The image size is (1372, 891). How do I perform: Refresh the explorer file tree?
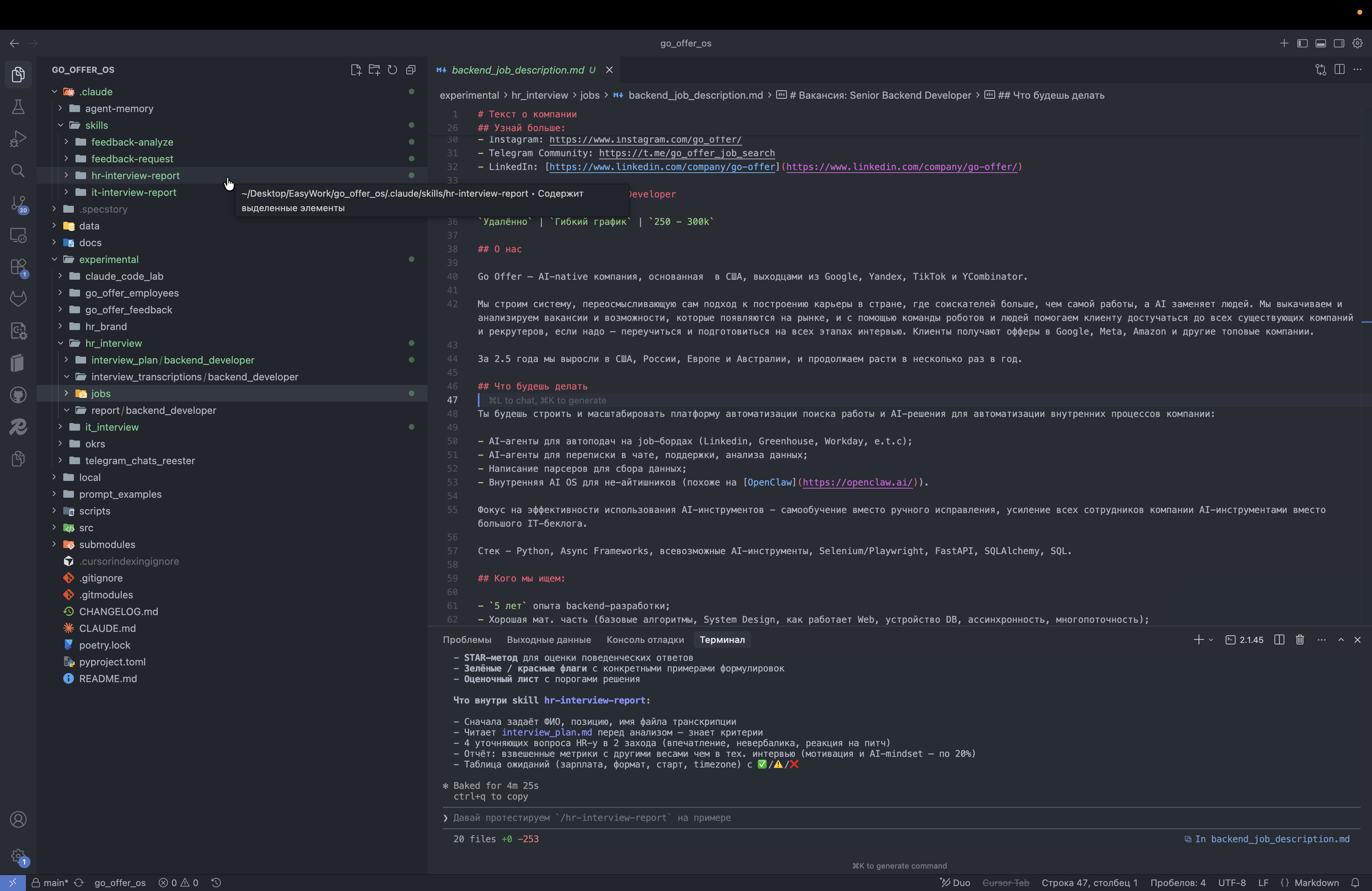(393, 70)
